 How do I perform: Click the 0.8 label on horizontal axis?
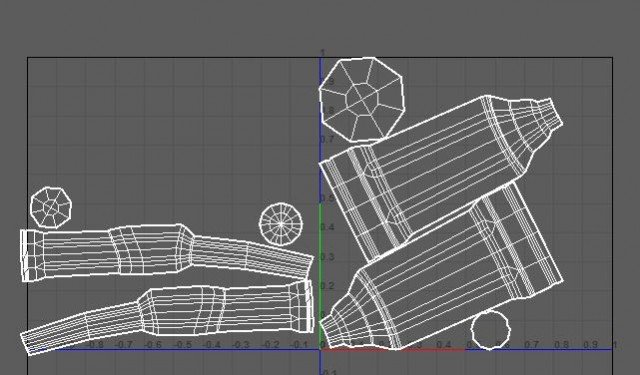point(561,345)
